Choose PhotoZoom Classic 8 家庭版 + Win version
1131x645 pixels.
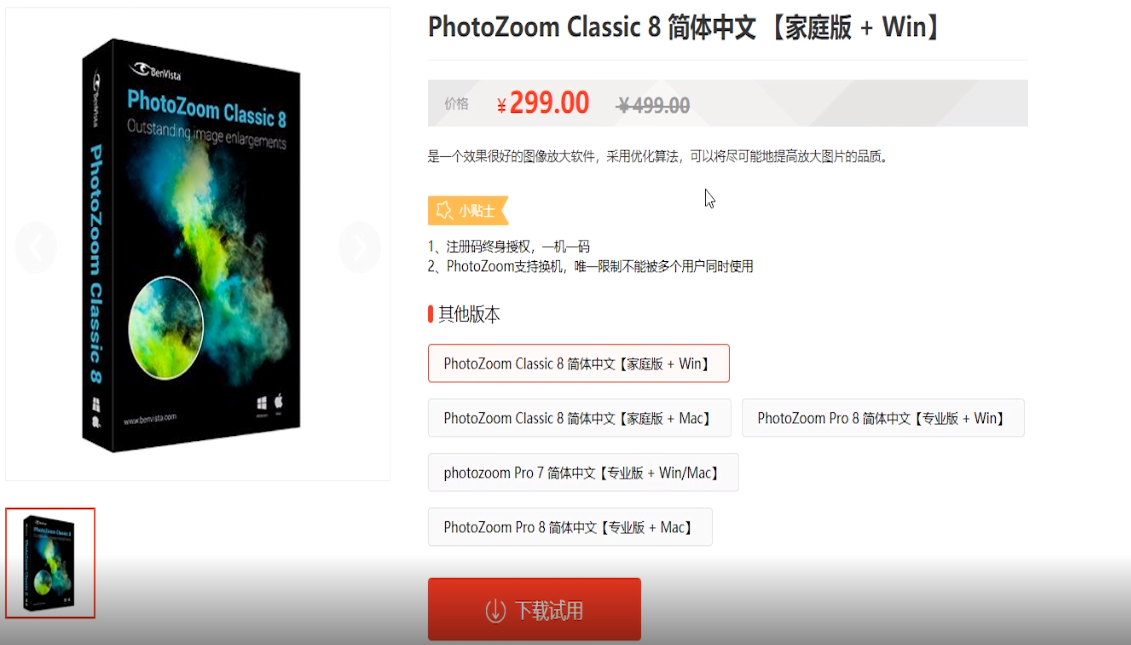[578, 364]
